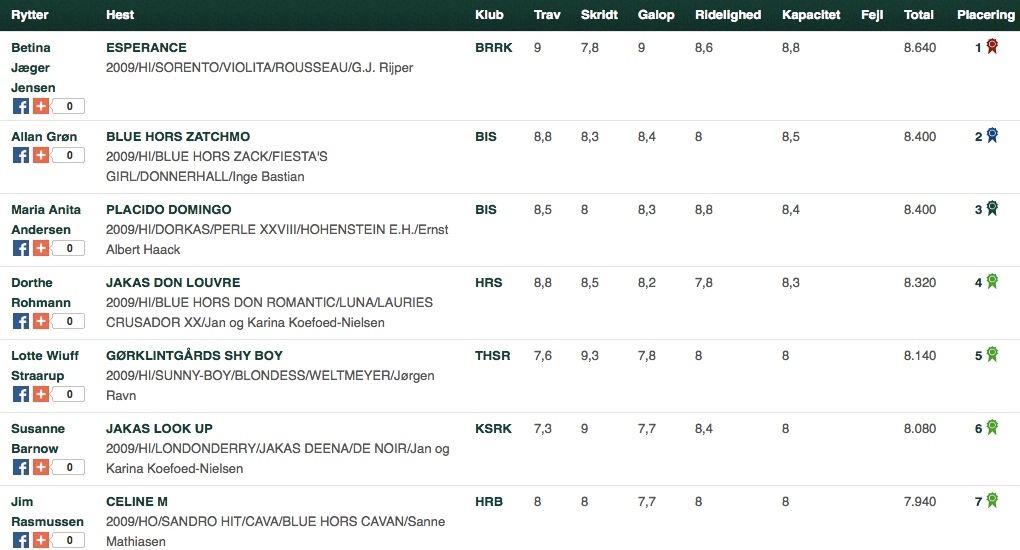Click the dark third place rosette icon

992,208
